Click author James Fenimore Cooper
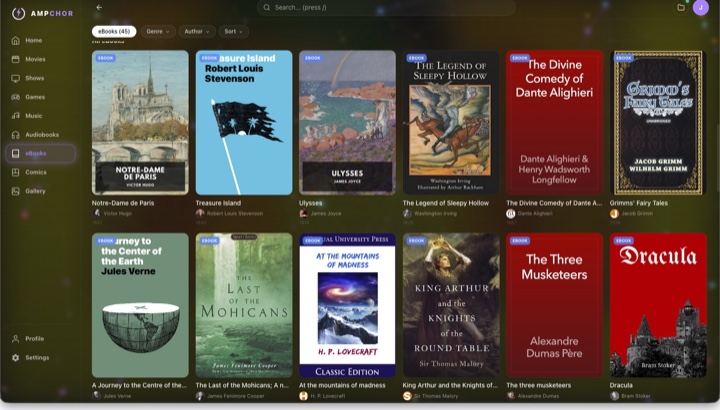 (236, 396)
